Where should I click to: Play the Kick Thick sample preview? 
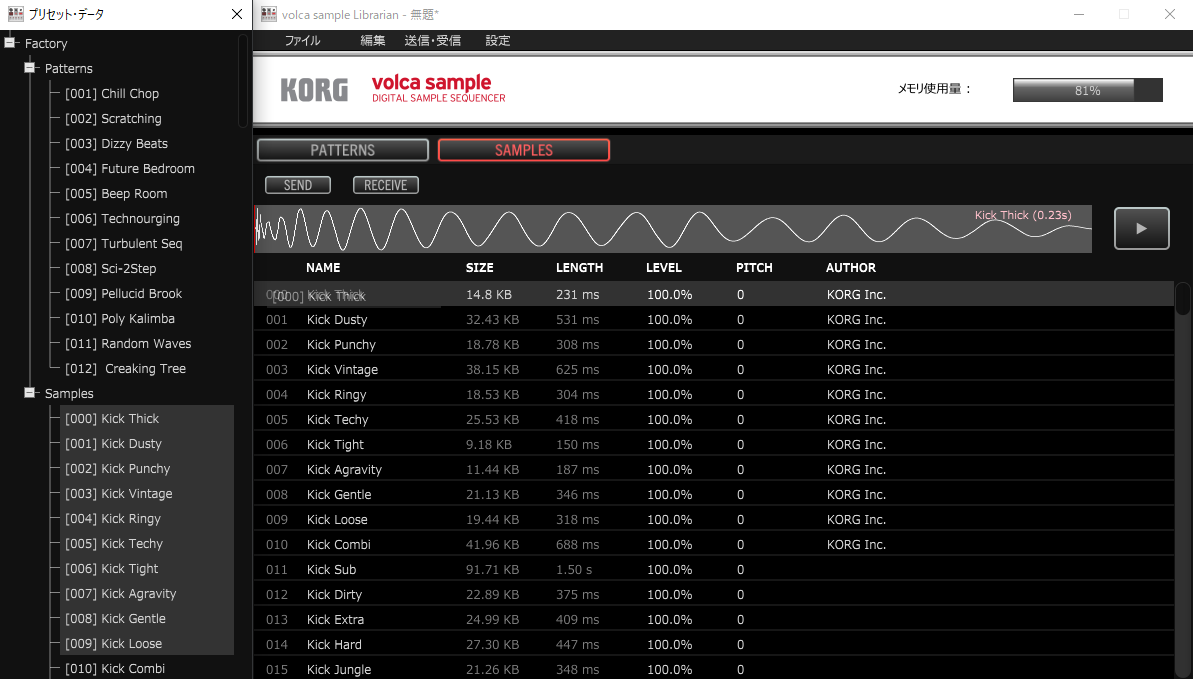point(1141,228)
